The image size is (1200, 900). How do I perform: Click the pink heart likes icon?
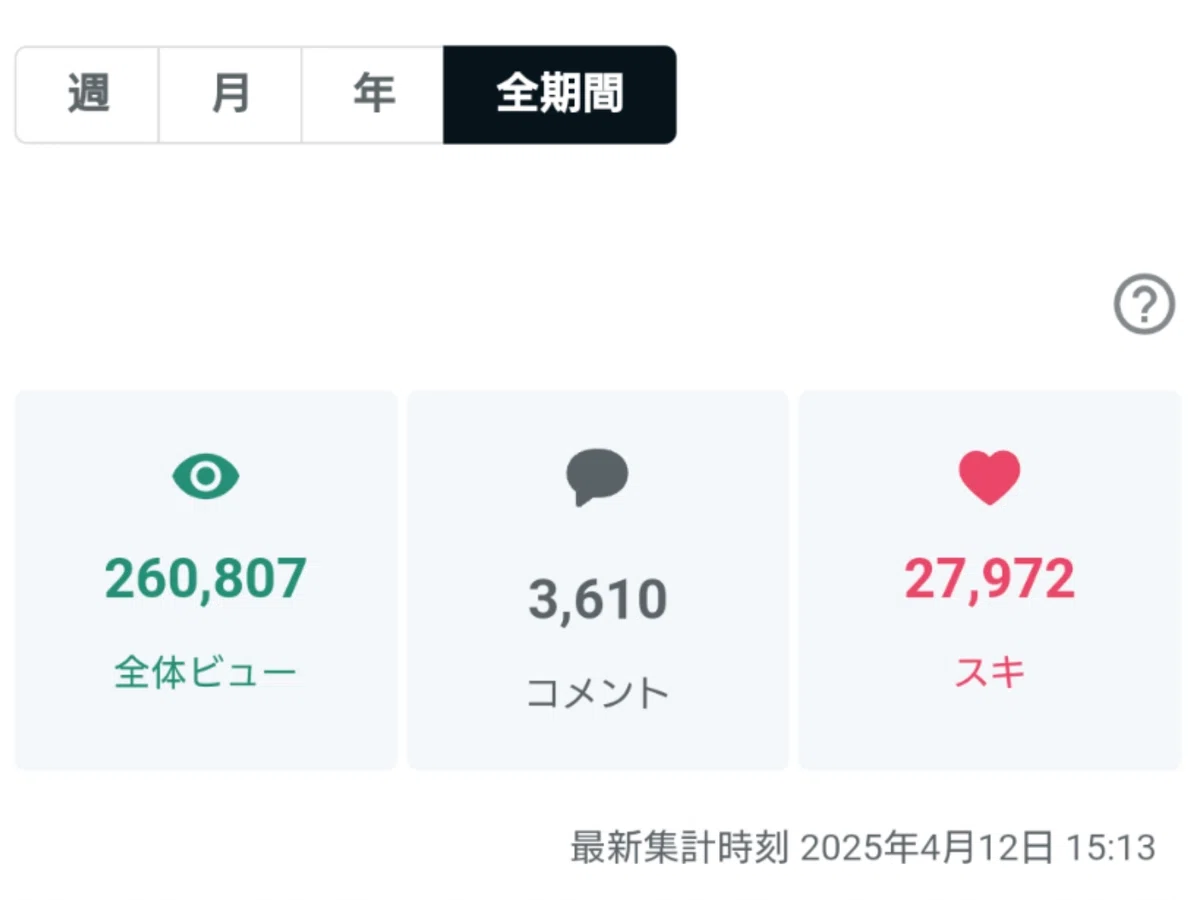click(990, 477)
